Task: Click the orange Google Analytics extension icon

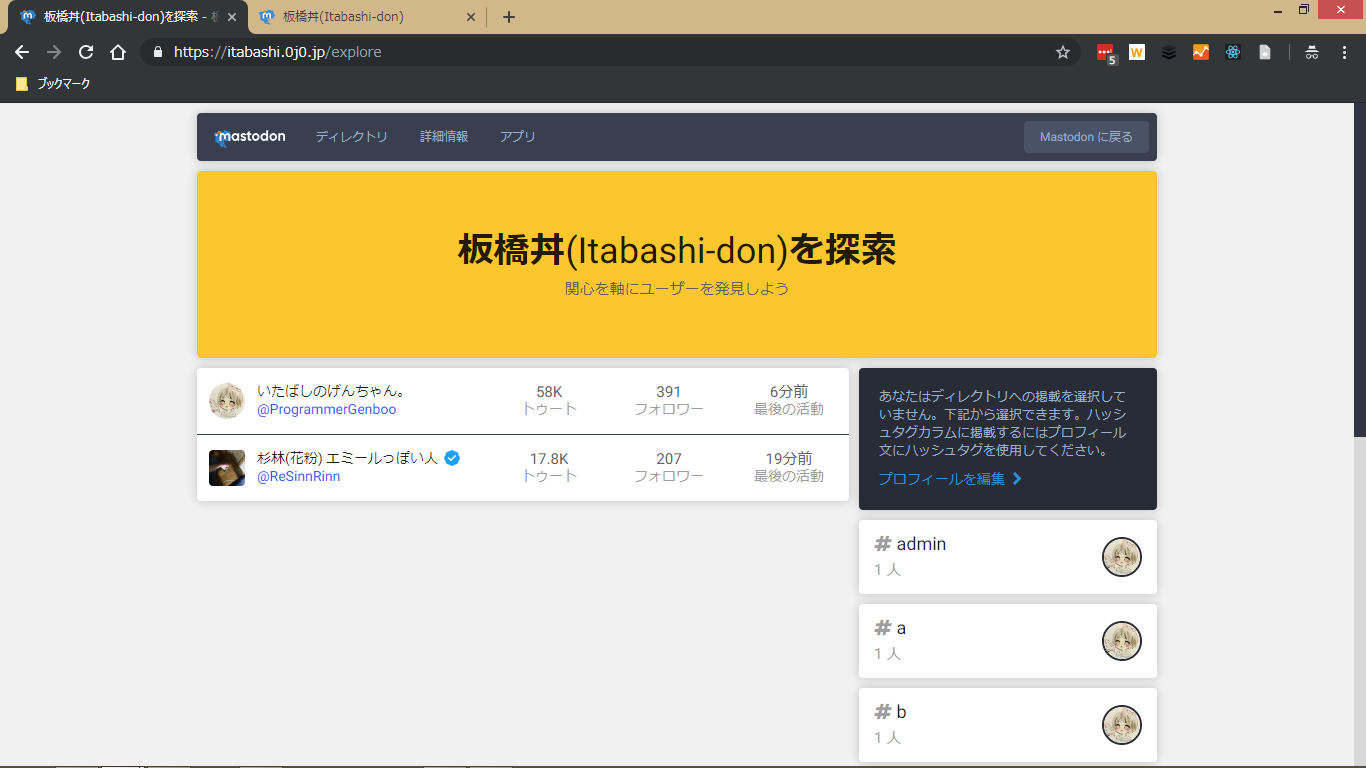Action: click(1201, 53)
